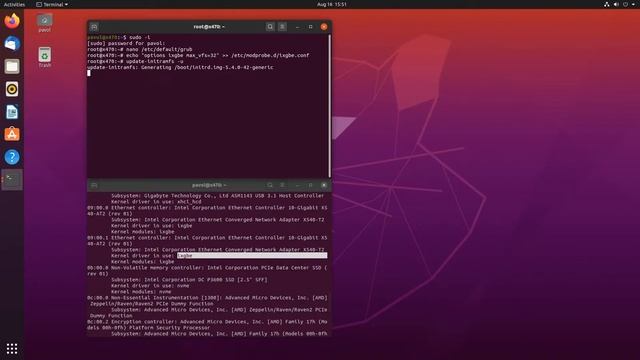Launch Rhythmbox music player from dock
The width and height of the screenshot is (640, 360).
(12, 89)
